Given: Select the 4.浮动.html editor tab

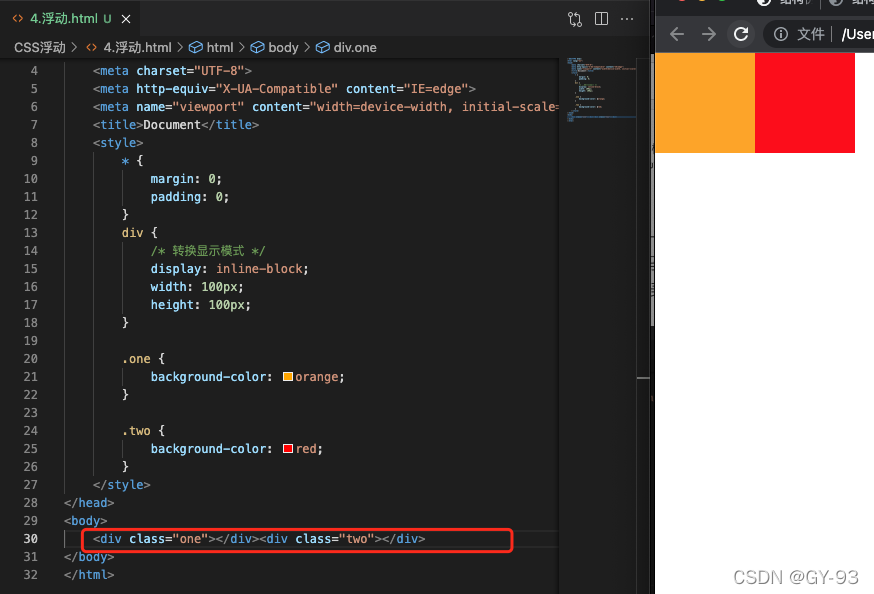Looking at the screenshot, I should tap(70, 18).
